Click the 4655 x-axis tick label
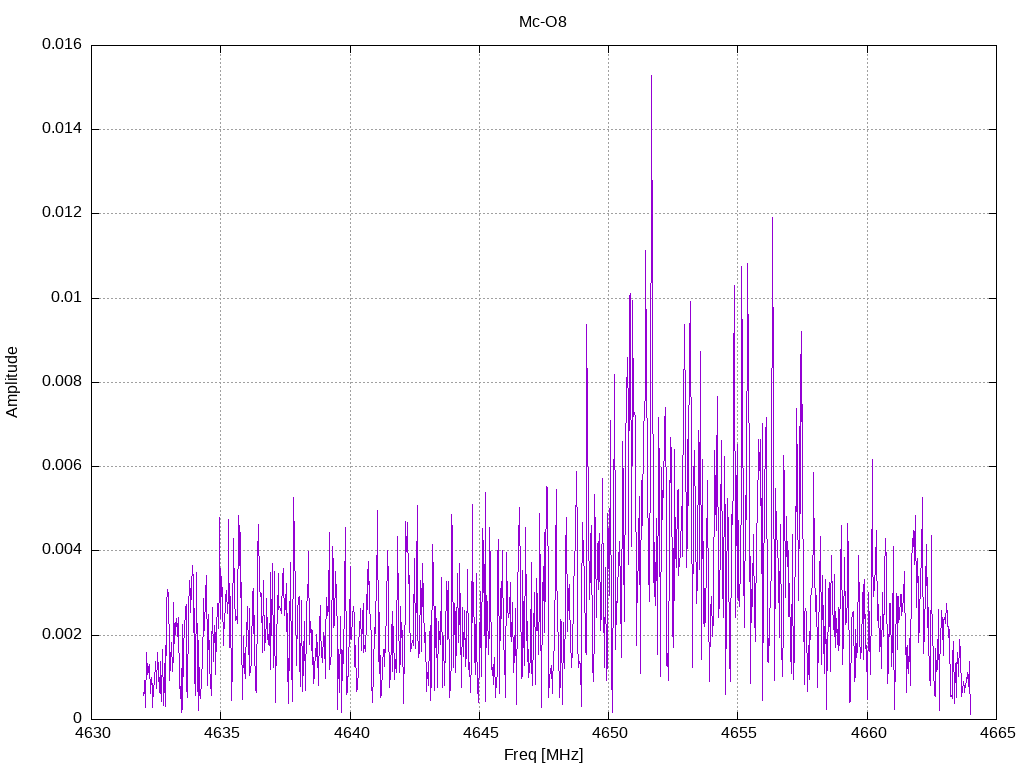This screenshot has width=1024, height=768. [x=737, y=732]
